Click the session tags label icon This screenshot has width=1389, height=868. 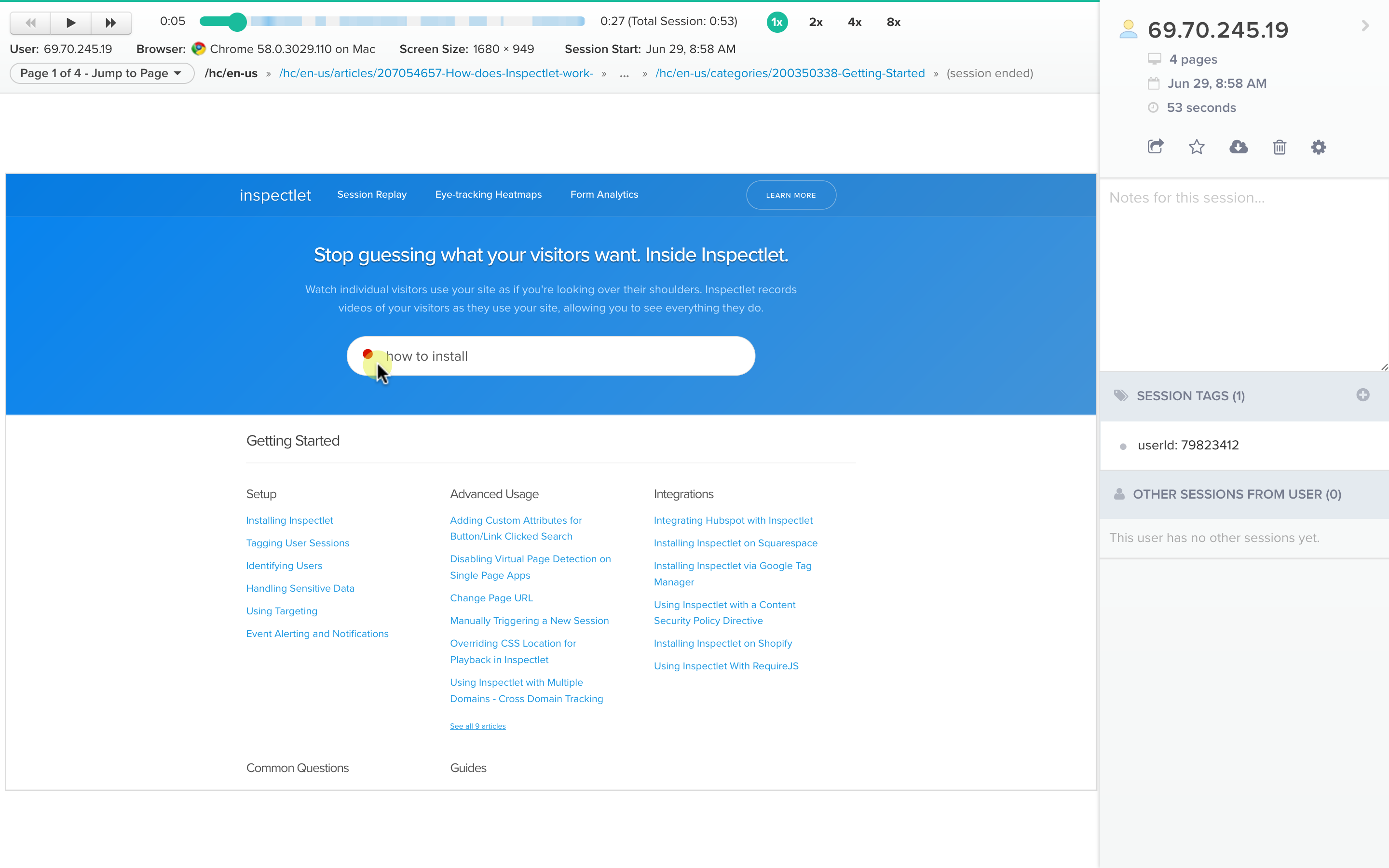(x=1120, y=395)
